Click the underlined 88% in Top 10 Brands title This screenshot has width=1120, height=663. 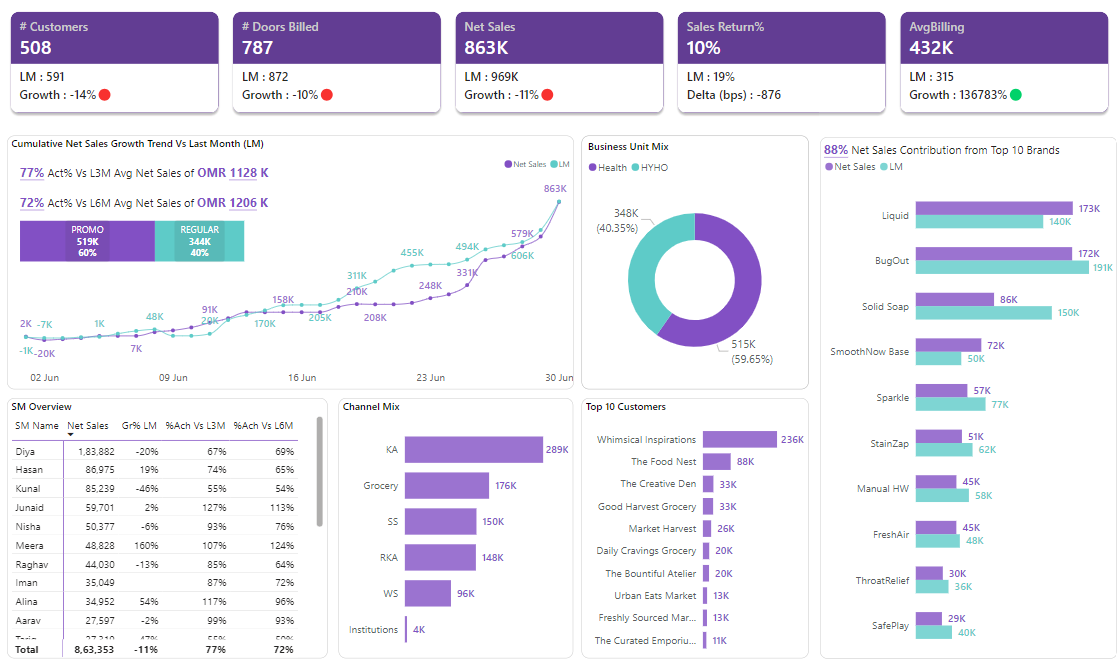[x=836, y=150]
